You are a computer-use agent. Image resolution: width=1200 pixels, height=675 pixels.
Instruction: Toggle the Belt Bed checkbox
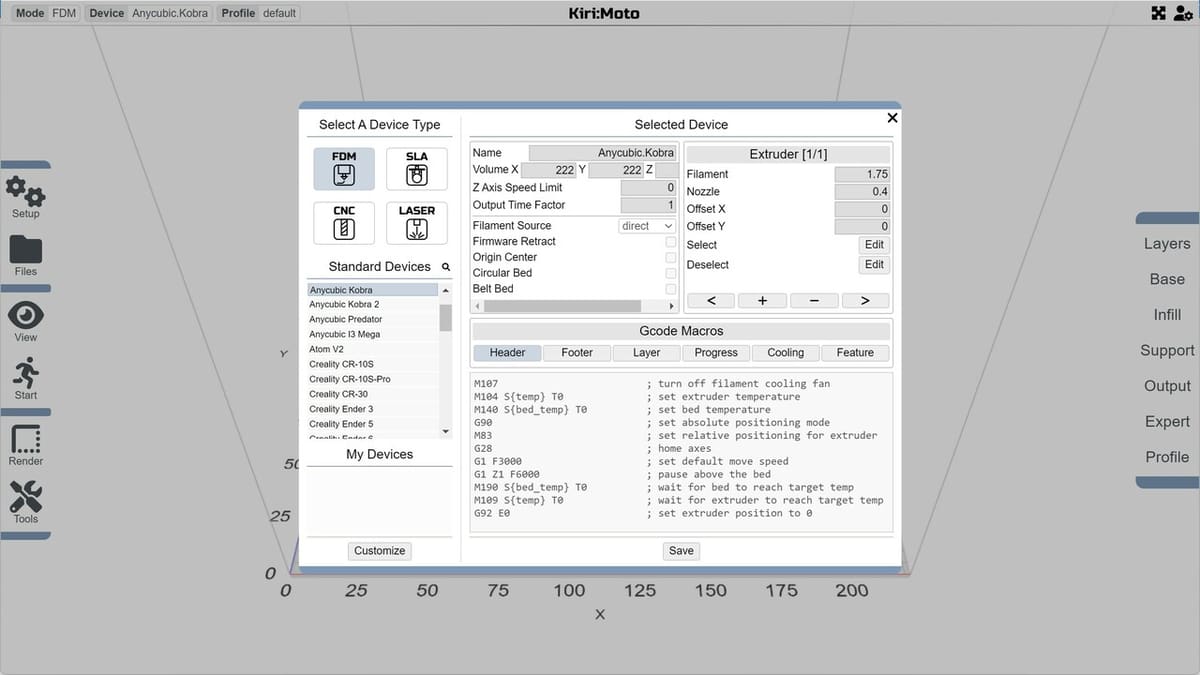coord(671,289)
